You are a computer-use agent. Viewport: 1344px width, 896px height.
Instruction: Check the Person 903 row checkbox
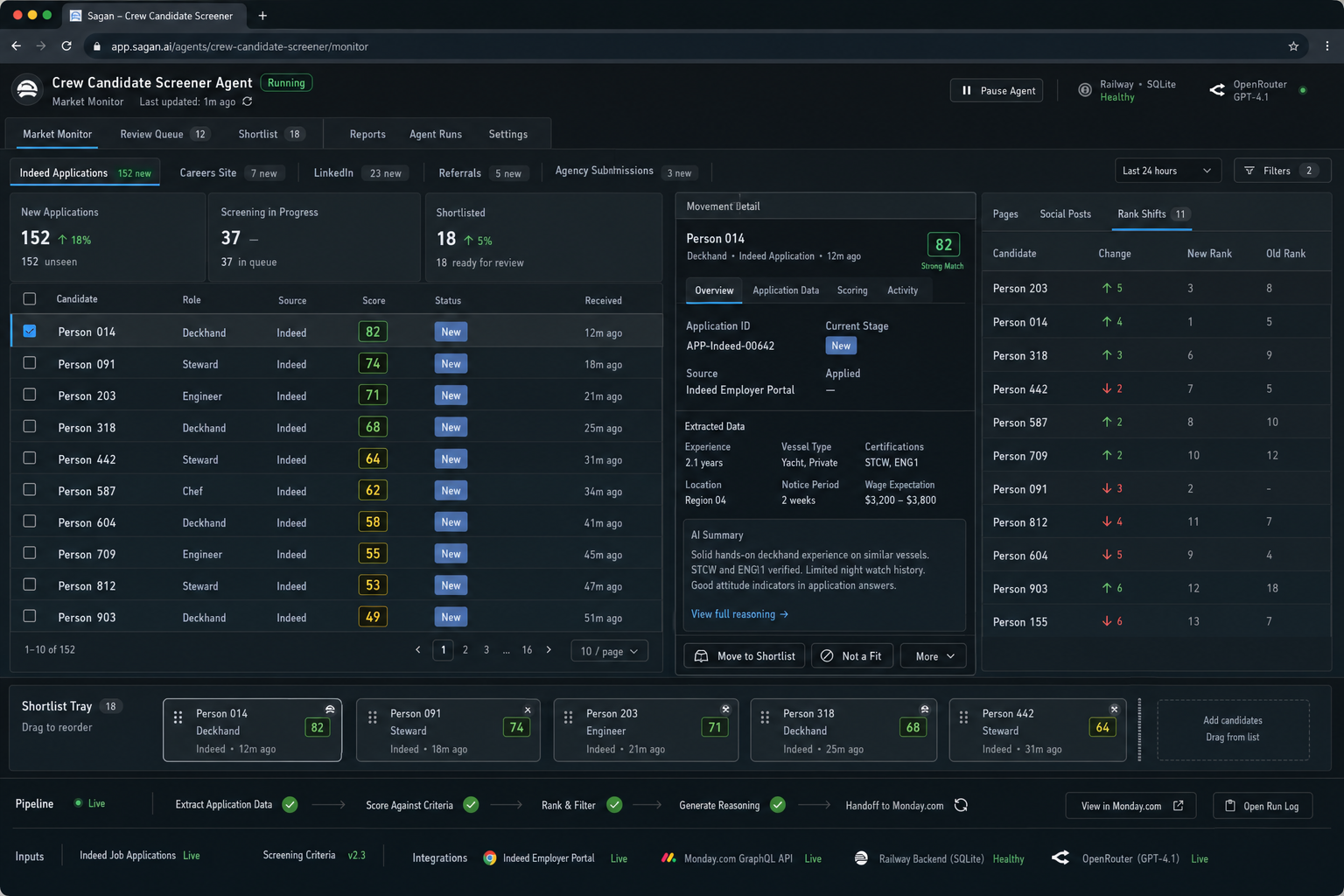pyautogui.click(x=30, y=616)
